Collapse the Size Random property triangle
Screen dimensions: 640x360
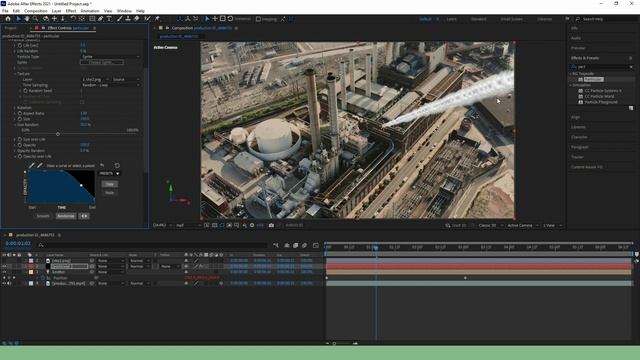[15, 125]
